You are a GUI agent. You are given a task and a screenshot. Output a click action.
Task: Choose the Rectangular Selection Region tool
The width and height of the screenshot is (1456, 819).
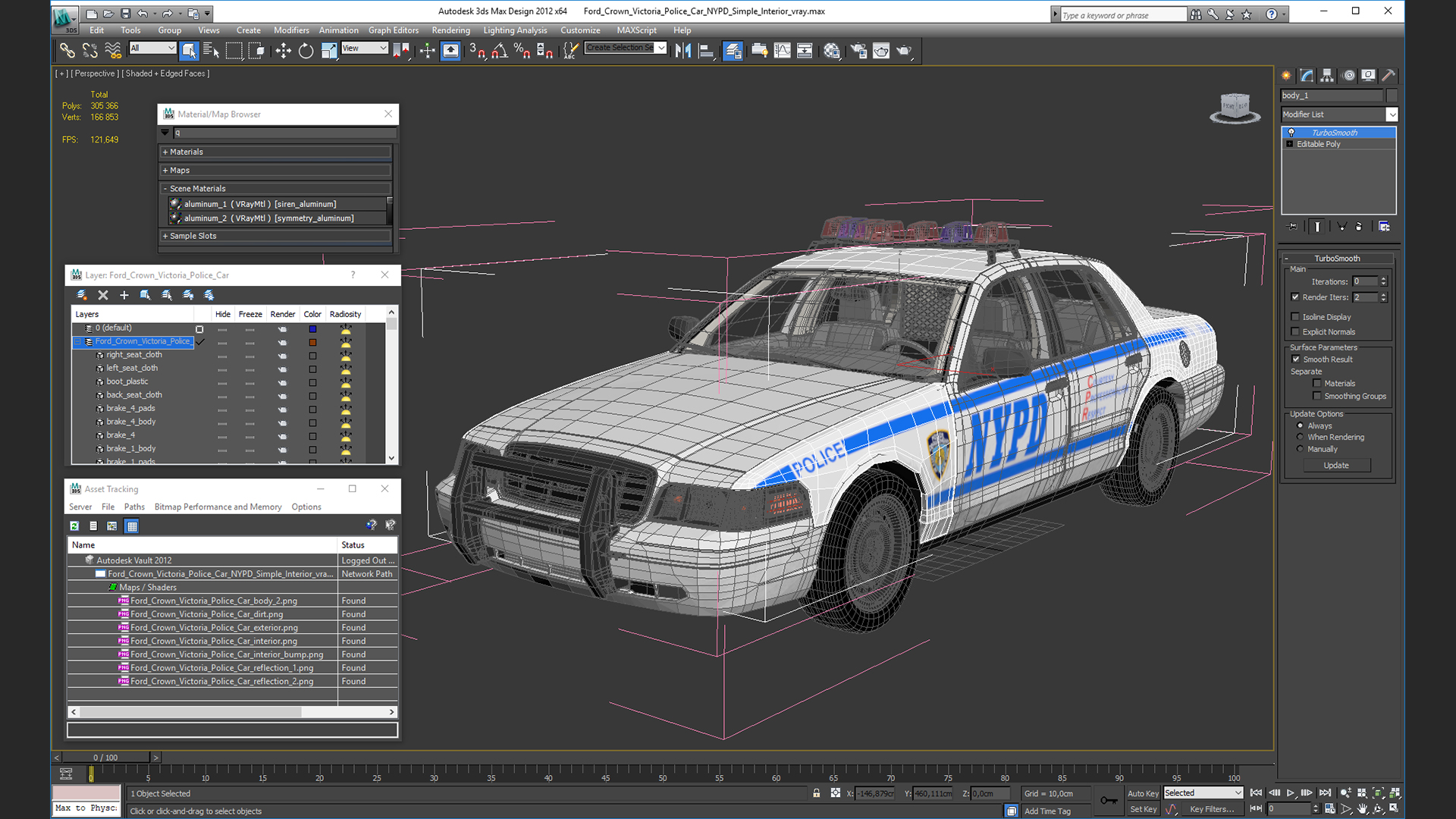[234, 51]
